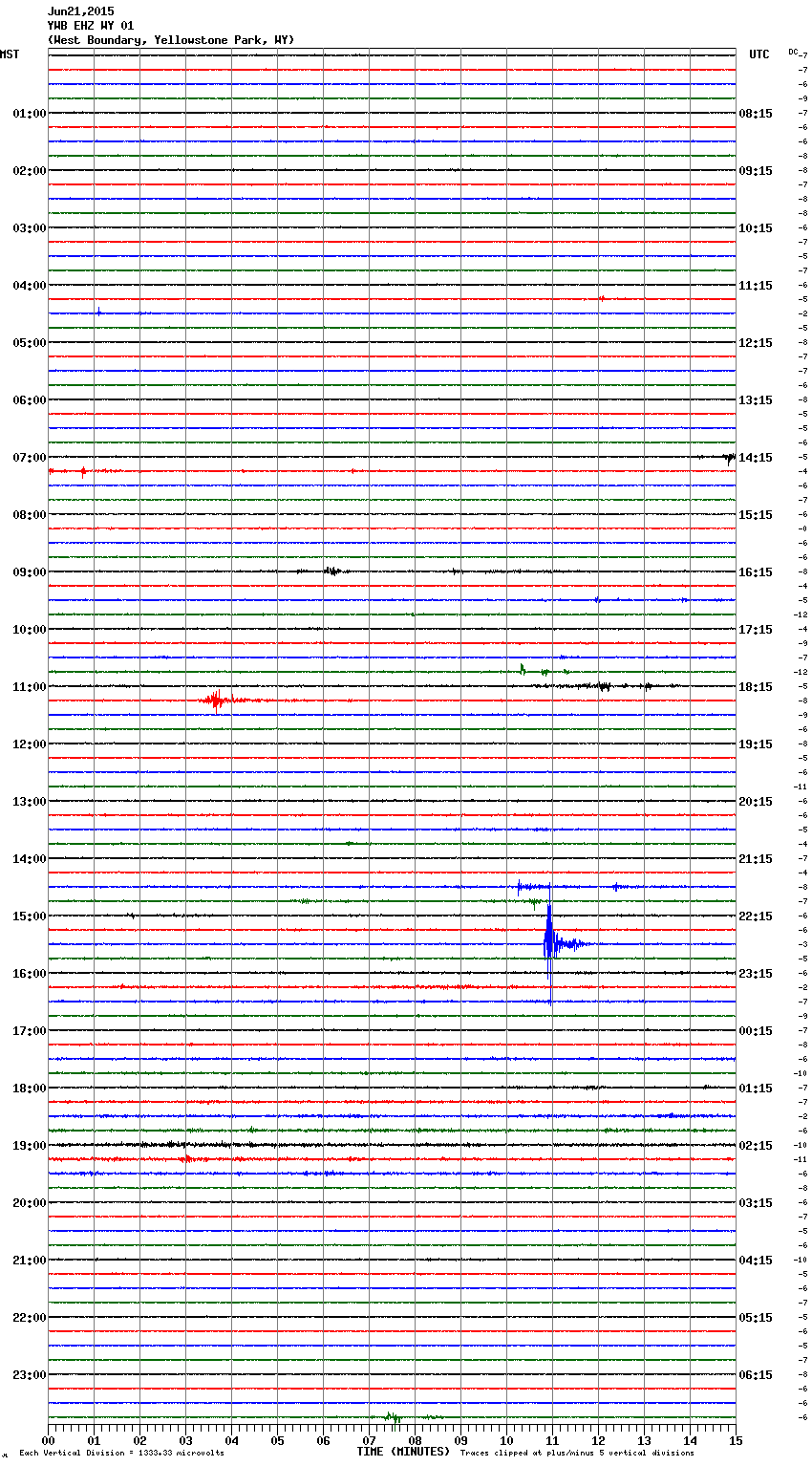Select the 11:00 MST time label

pyautogui.click(x=30, y=687)
